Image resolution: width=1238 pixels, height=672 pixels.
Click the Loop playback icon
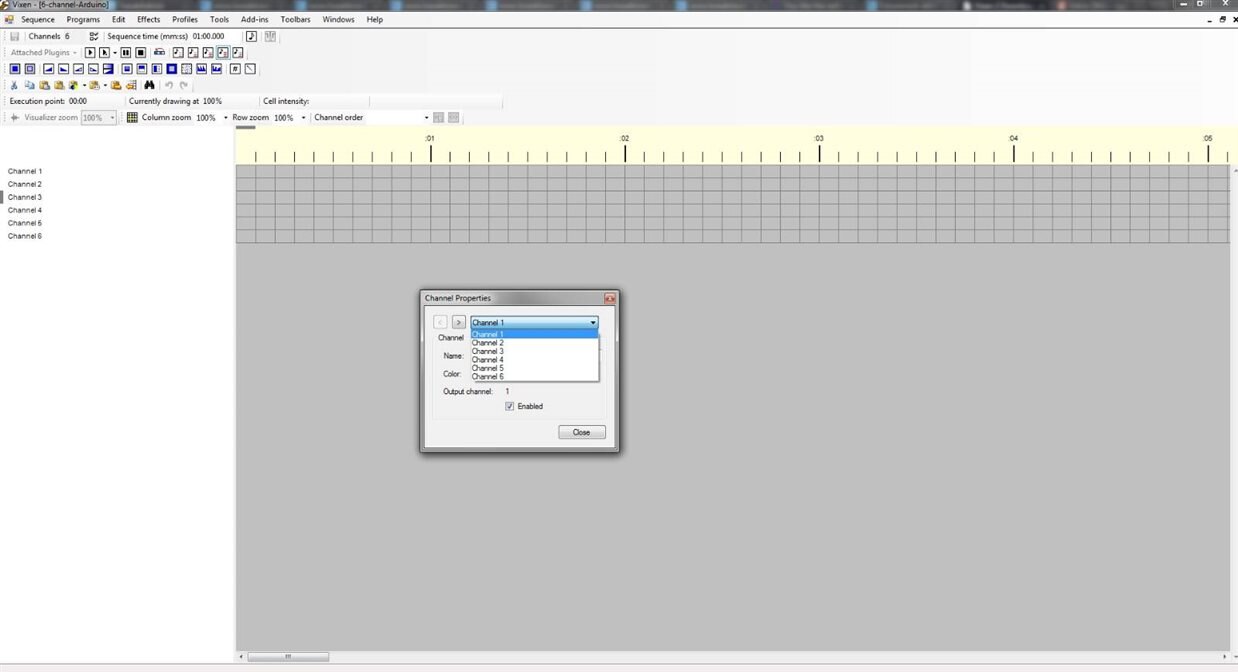tap(159, 52)
